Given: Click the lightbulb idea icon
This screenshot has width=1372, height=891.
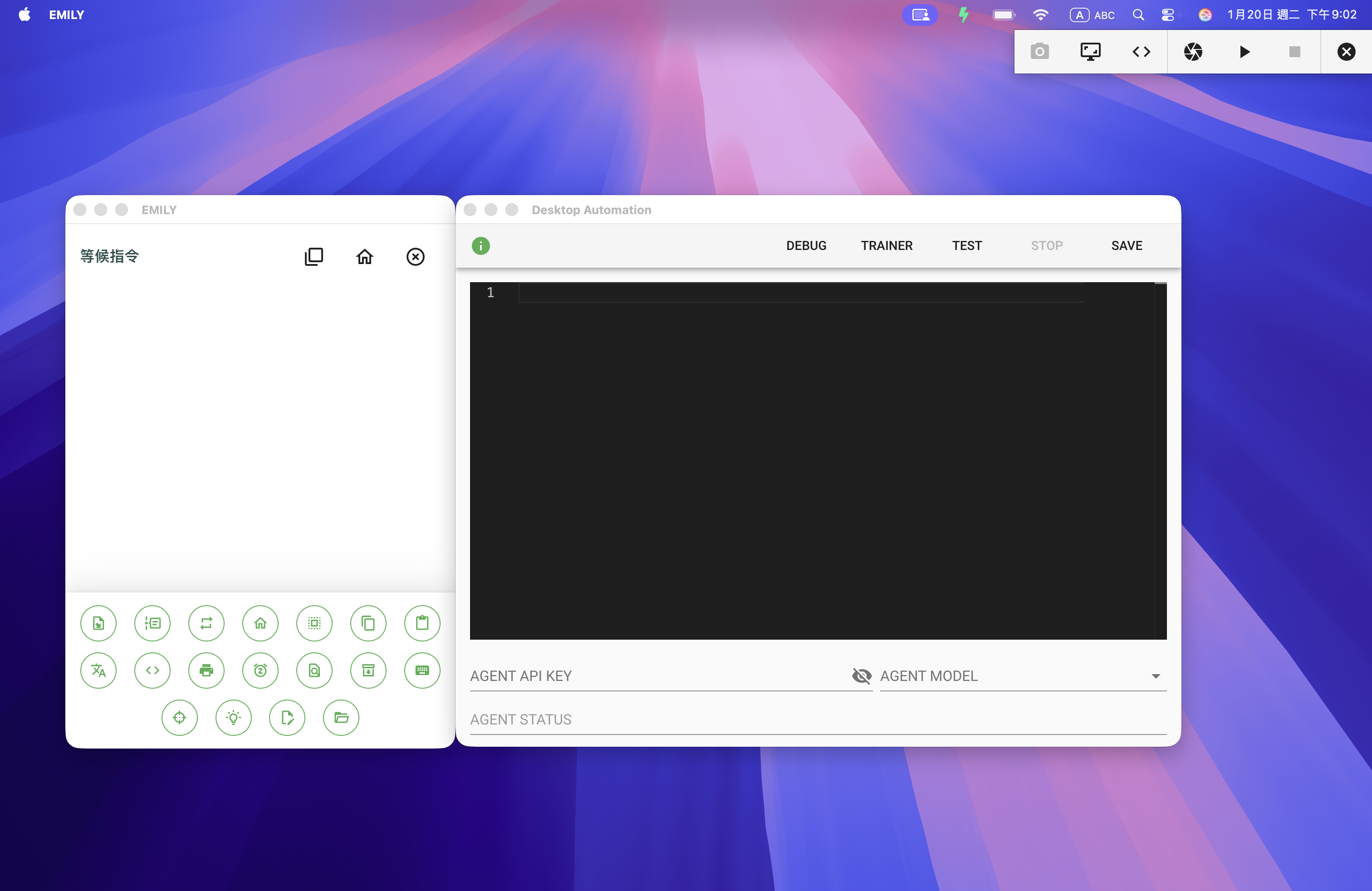Looking at the screenshot, I should coord(234,718).
